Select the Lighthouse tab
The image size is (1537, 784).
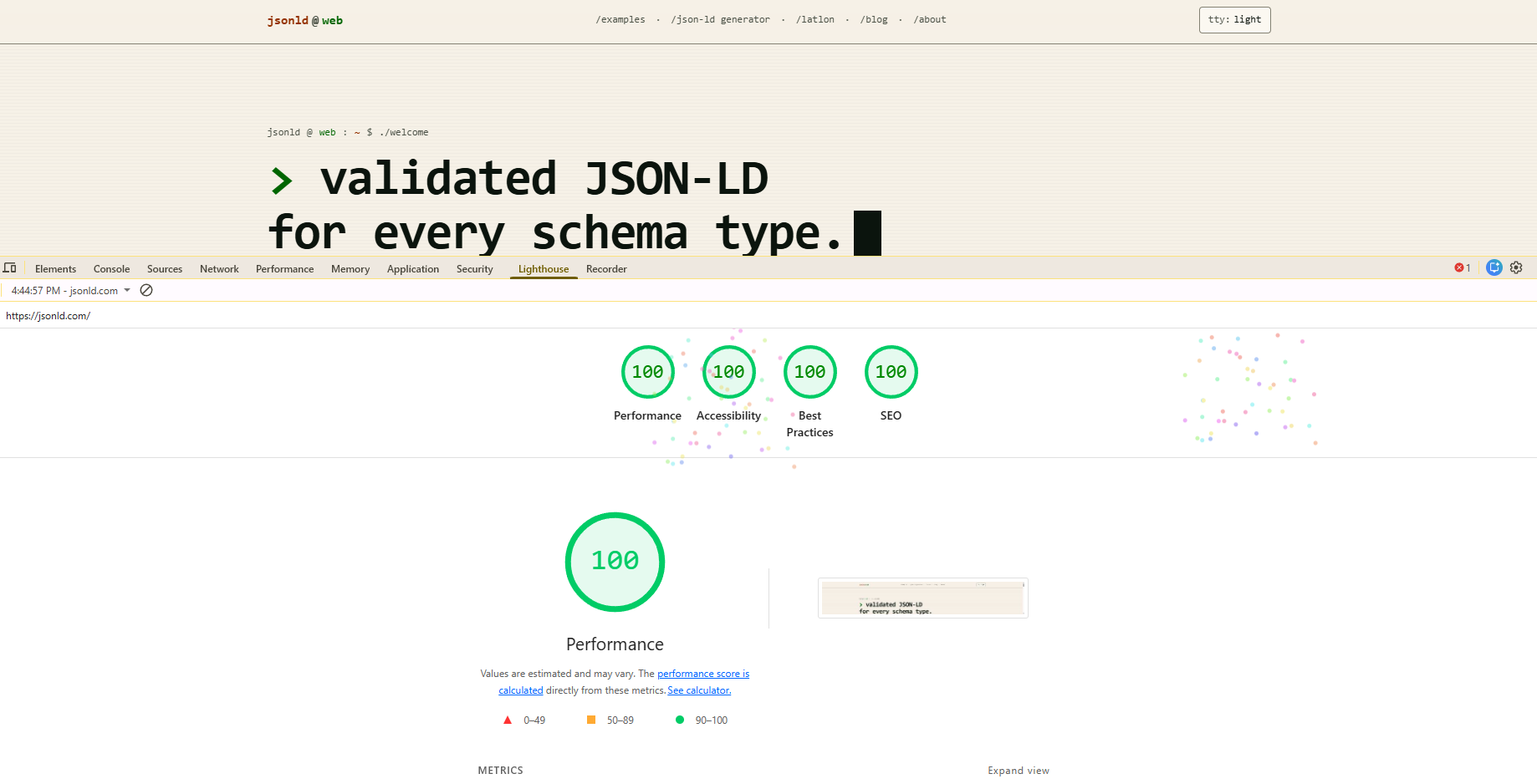tap(544, 269)
